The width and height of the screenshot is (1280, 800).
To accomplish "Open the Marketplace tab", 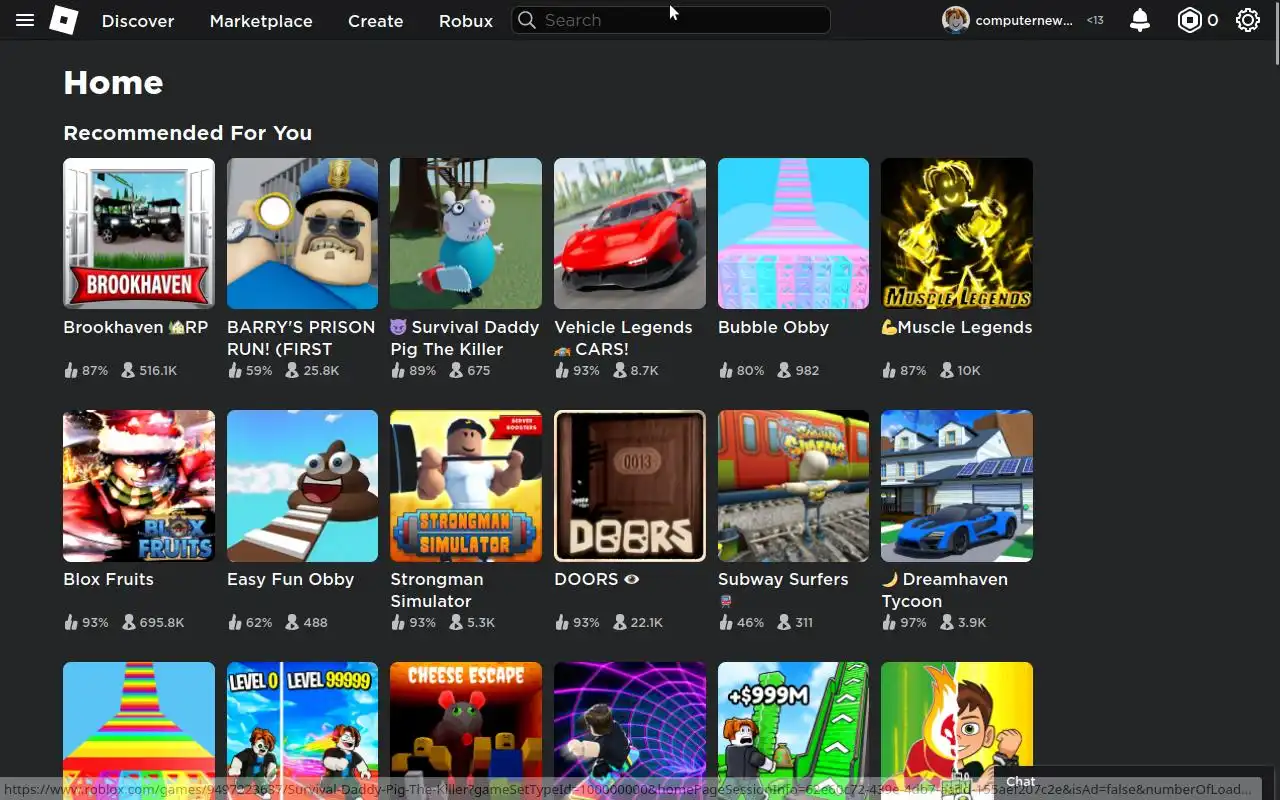I will click(x=261, y=21).
